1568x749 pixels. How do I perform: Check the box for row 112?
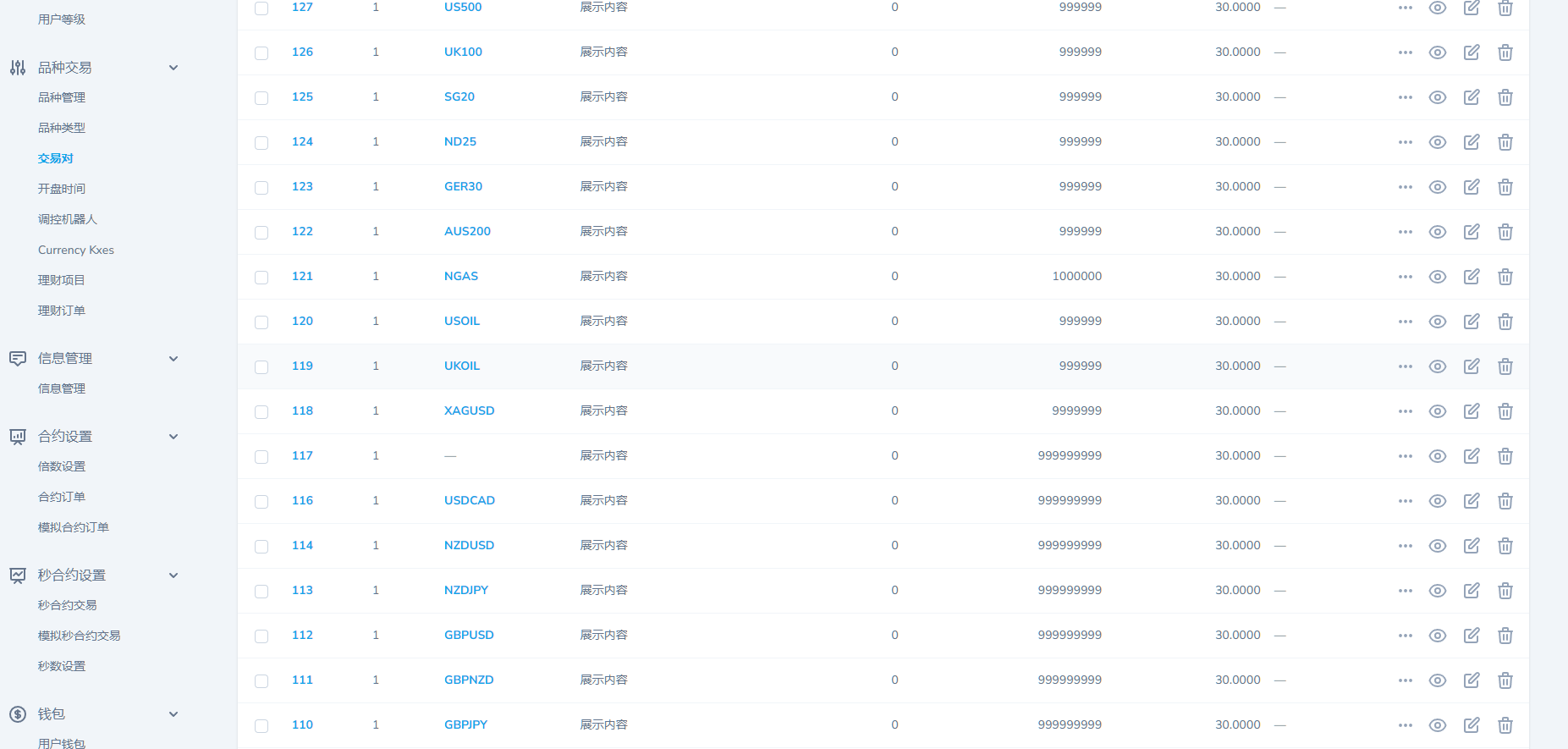(261, 636)
